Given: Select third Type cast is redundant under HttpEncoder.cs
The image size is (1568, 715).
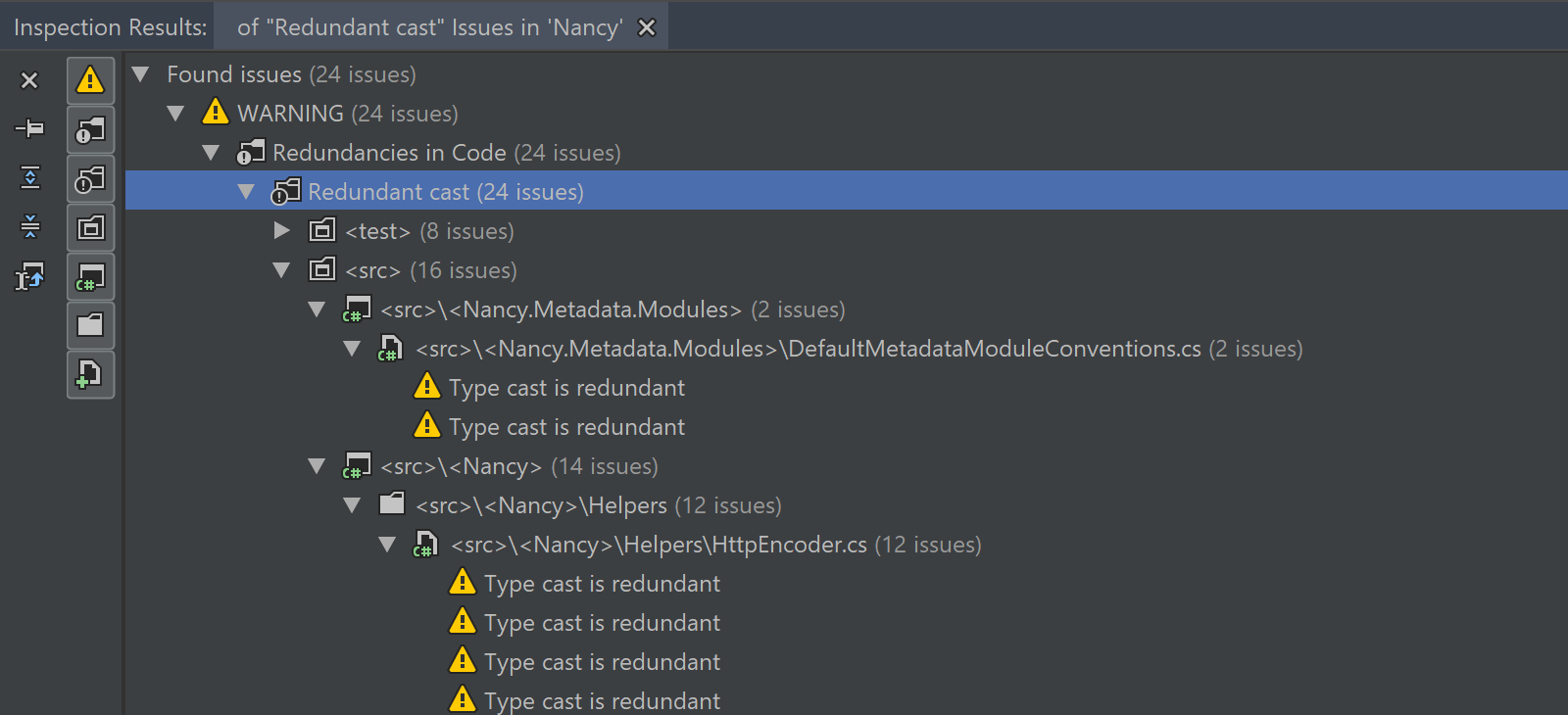Looking at the screenshot, I should point(847,662).
